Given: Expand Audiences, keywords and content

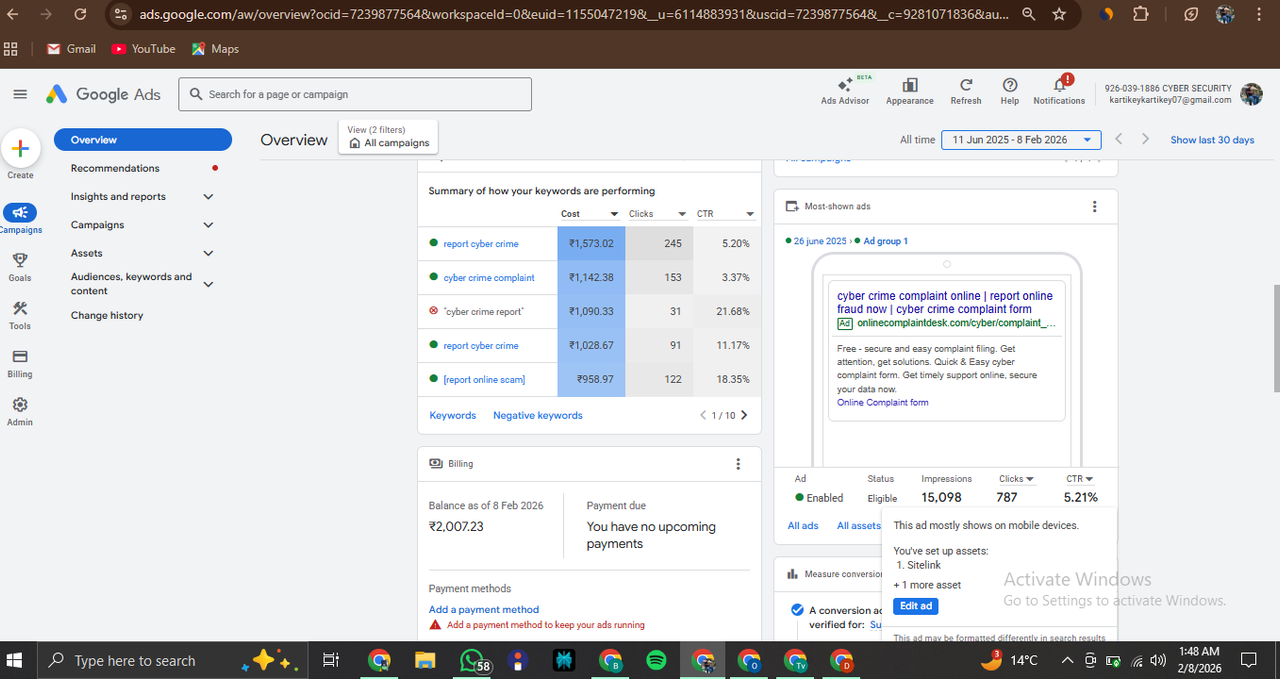Looking at the screenshot, I should coord(208,284).
